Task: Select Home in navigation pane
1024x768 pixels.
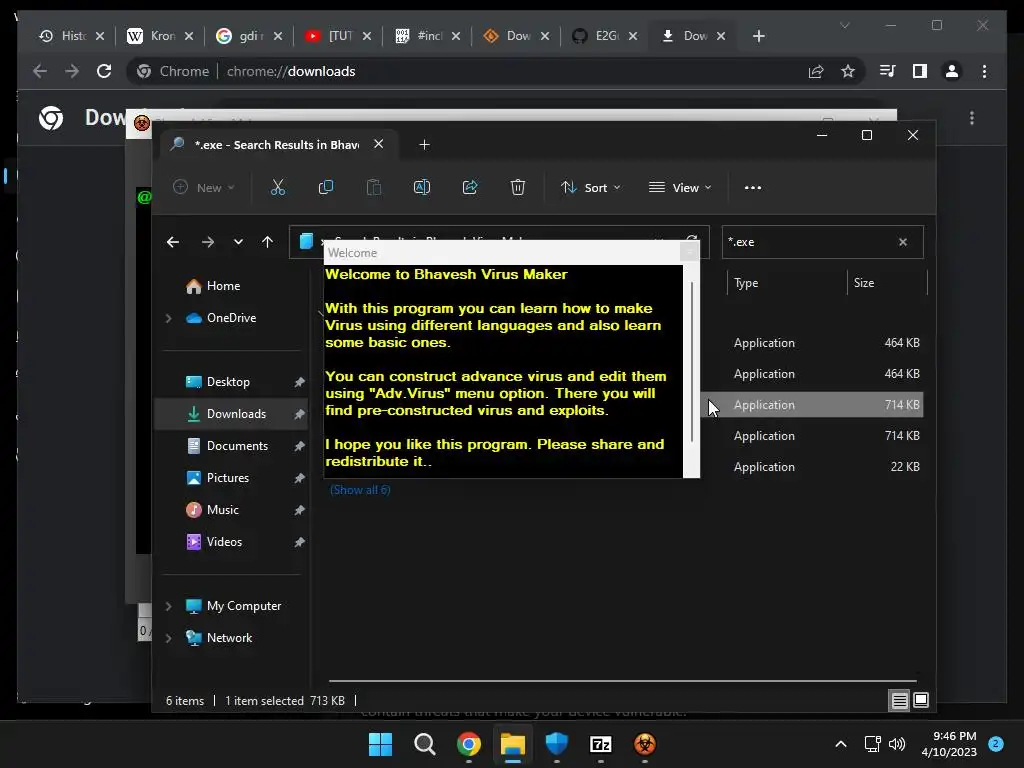Action: (223, 286)
